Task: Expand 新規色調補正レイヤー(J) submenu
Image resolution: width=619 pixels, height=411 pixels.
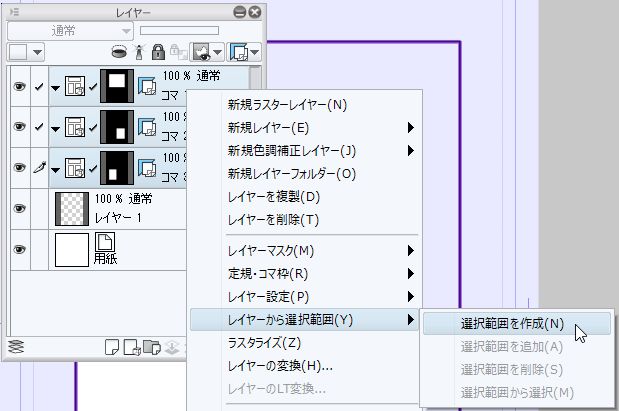Action: point(411,150)
